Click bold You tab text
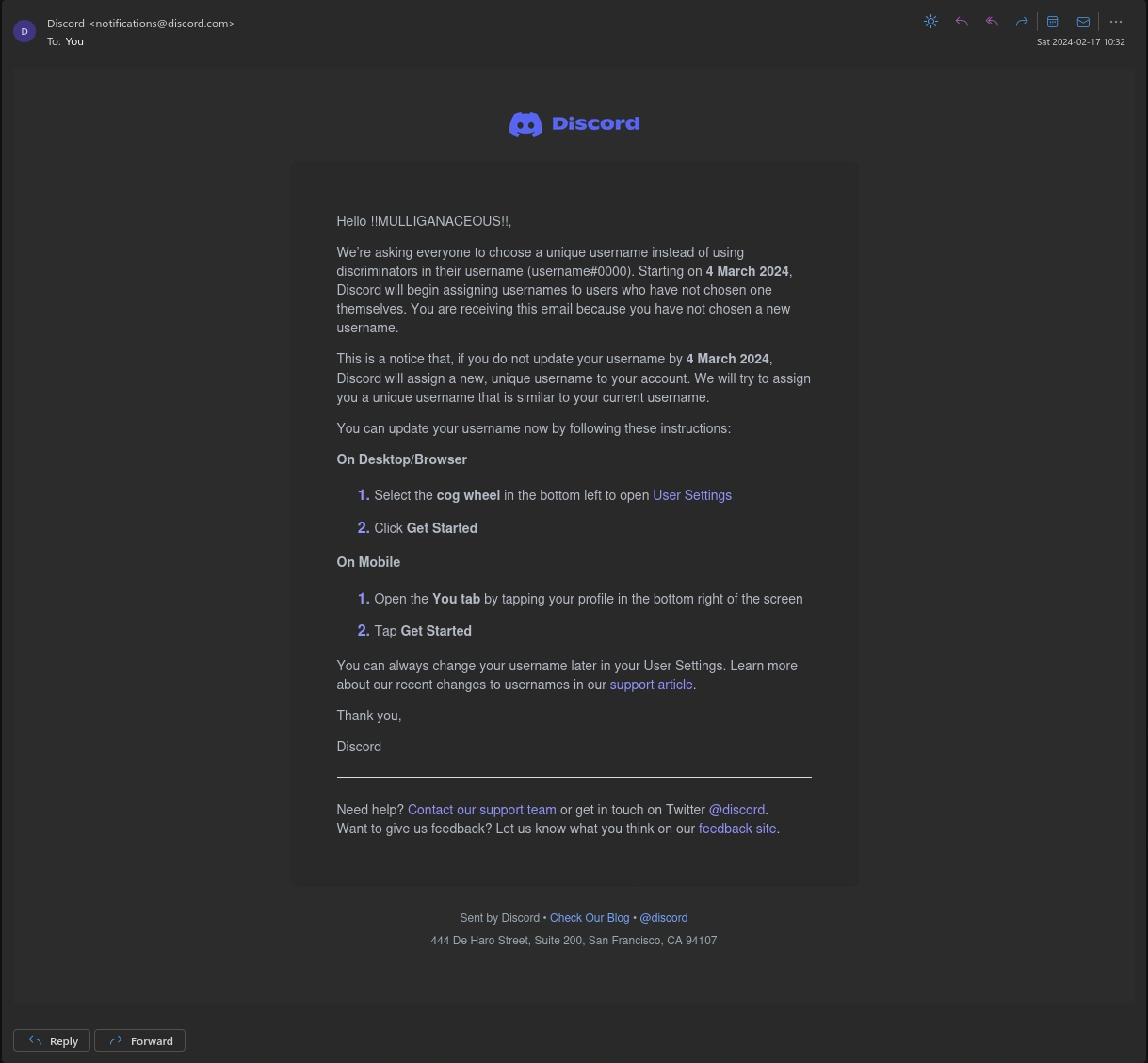The image size is (1148, 1063). (456, 599)
